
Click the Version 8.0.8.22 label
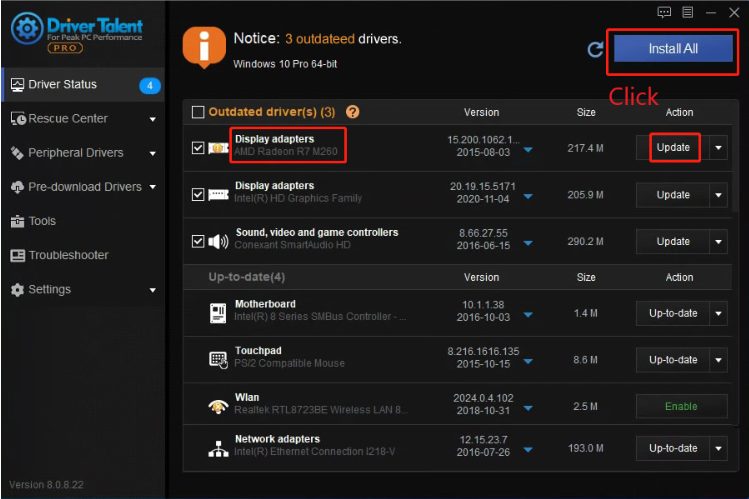click(46, 485)
